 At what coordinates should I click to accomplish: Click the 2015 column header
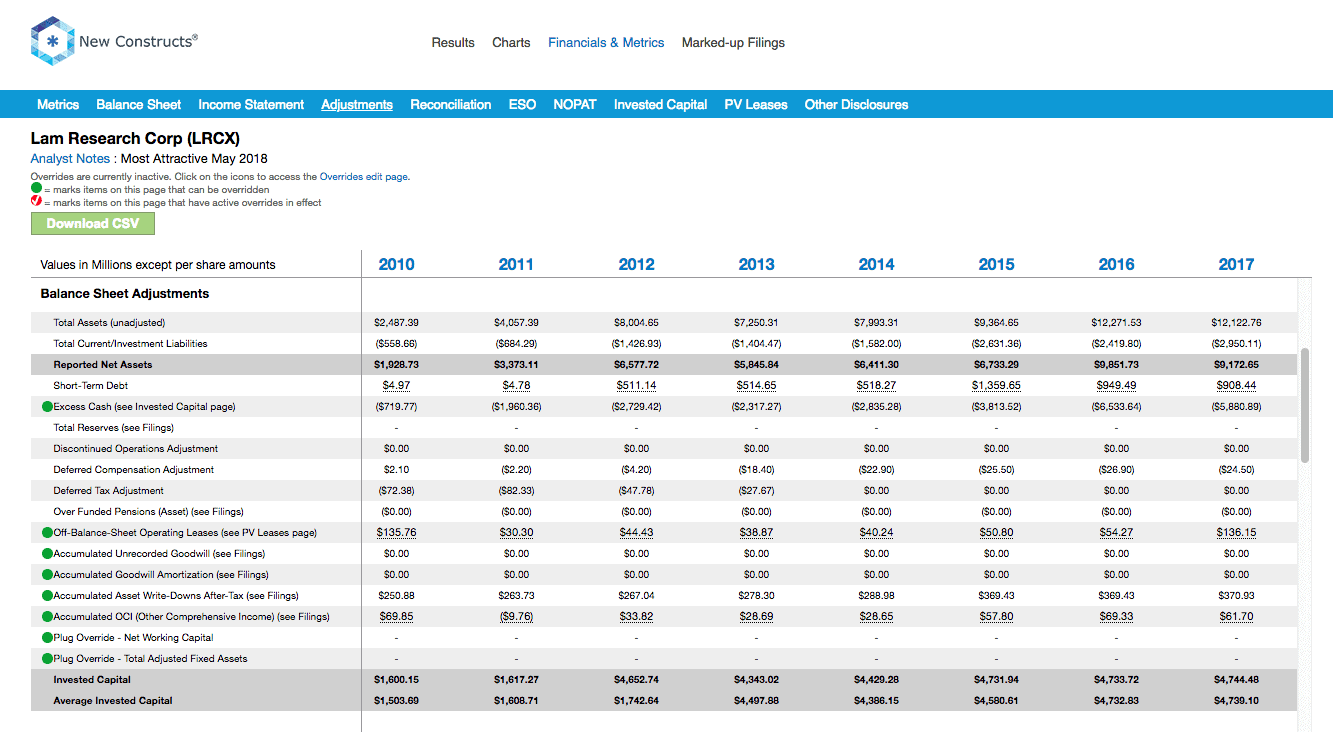click(996, 264)
